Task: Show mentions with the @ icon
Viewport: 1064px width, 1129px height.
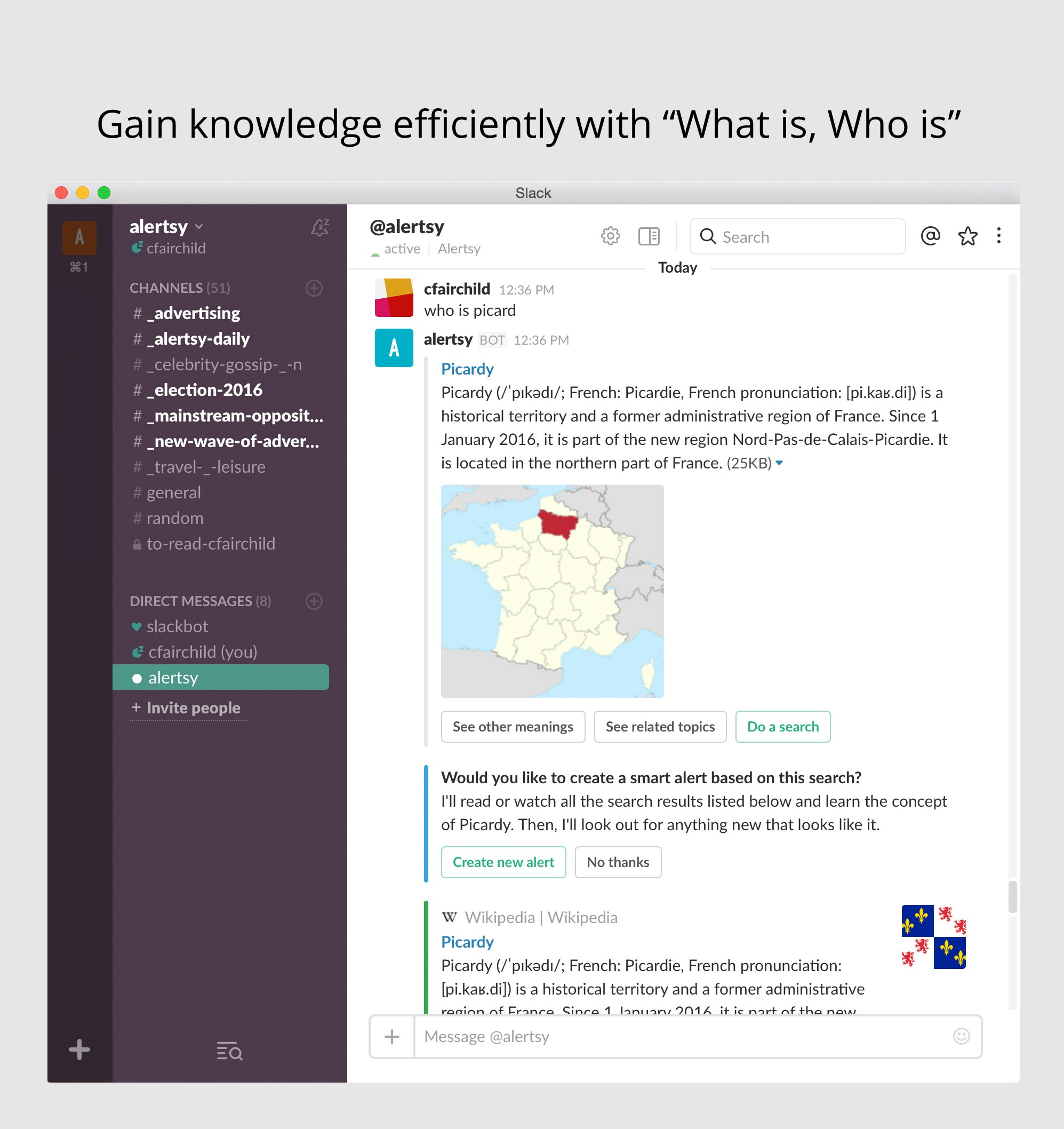Action: 930,236
